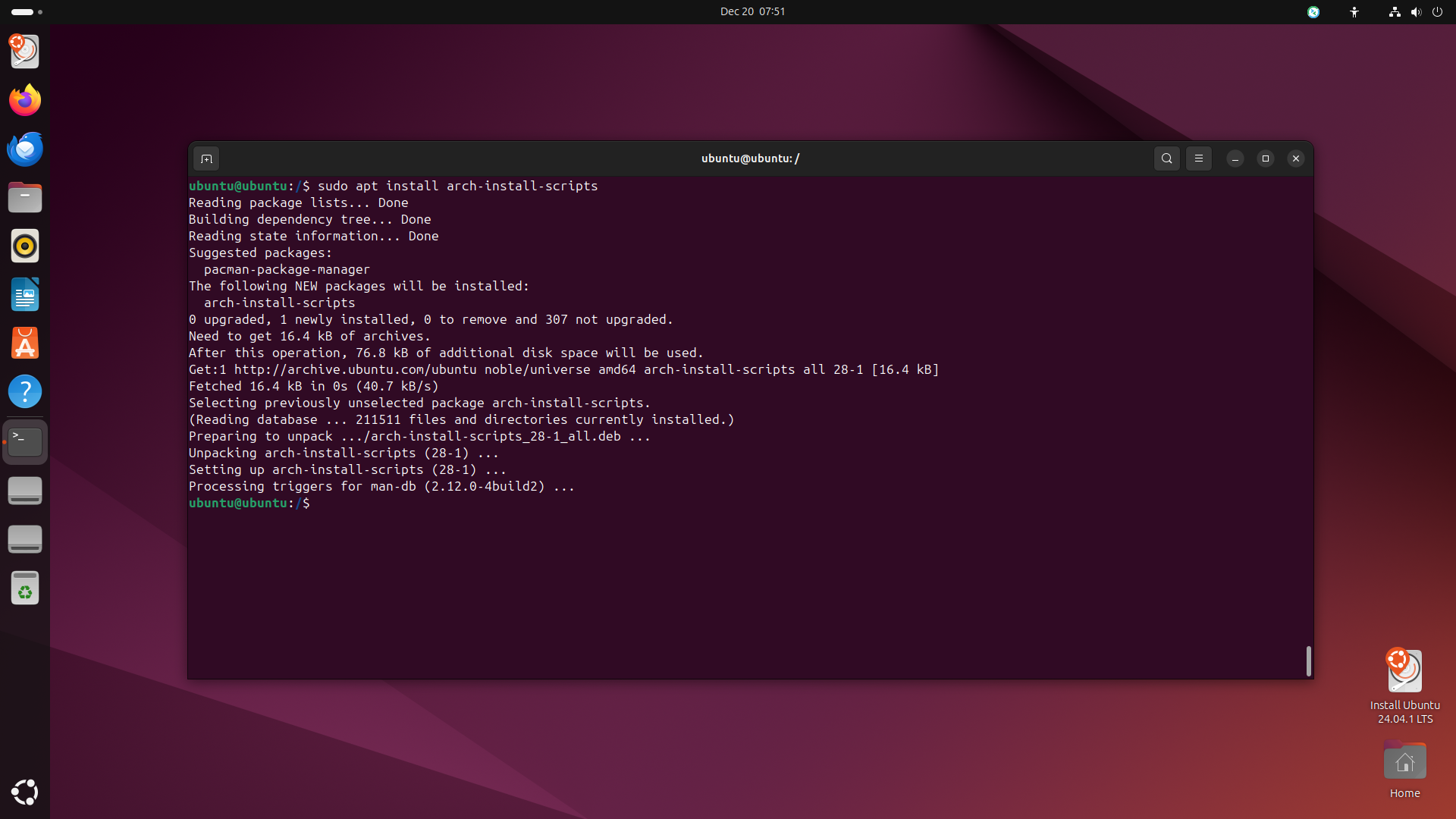This screenshot has width=1456, height=819.
Task: Click 'Unpacking arch-install-scripts (28-1) ...' line
Action: point(344,453)
